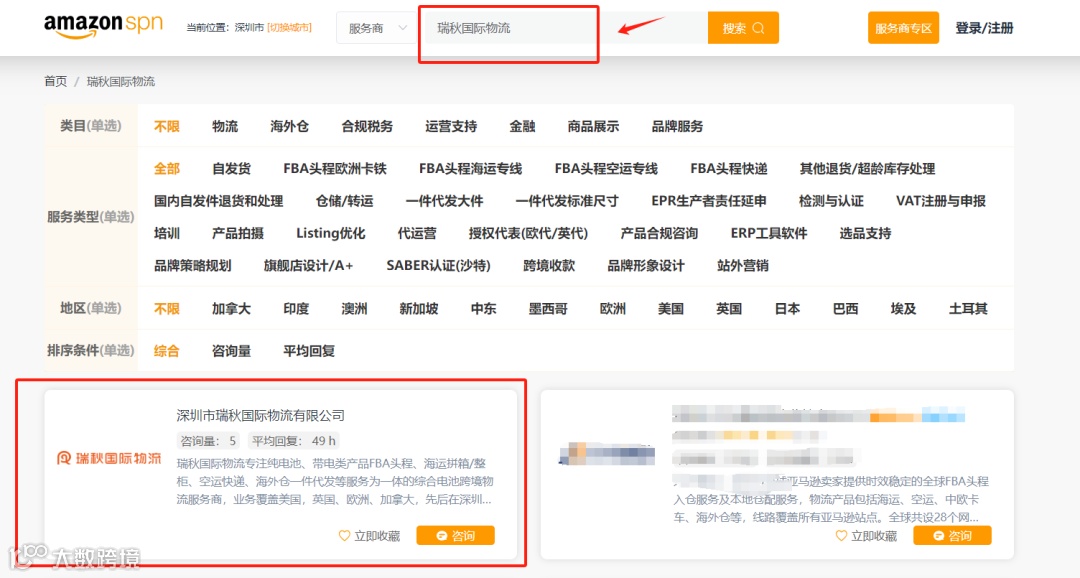Pick 国内自发件退货和处理 service type
This screenshot has width=1080, height=578.
click(x=218, y=200)
